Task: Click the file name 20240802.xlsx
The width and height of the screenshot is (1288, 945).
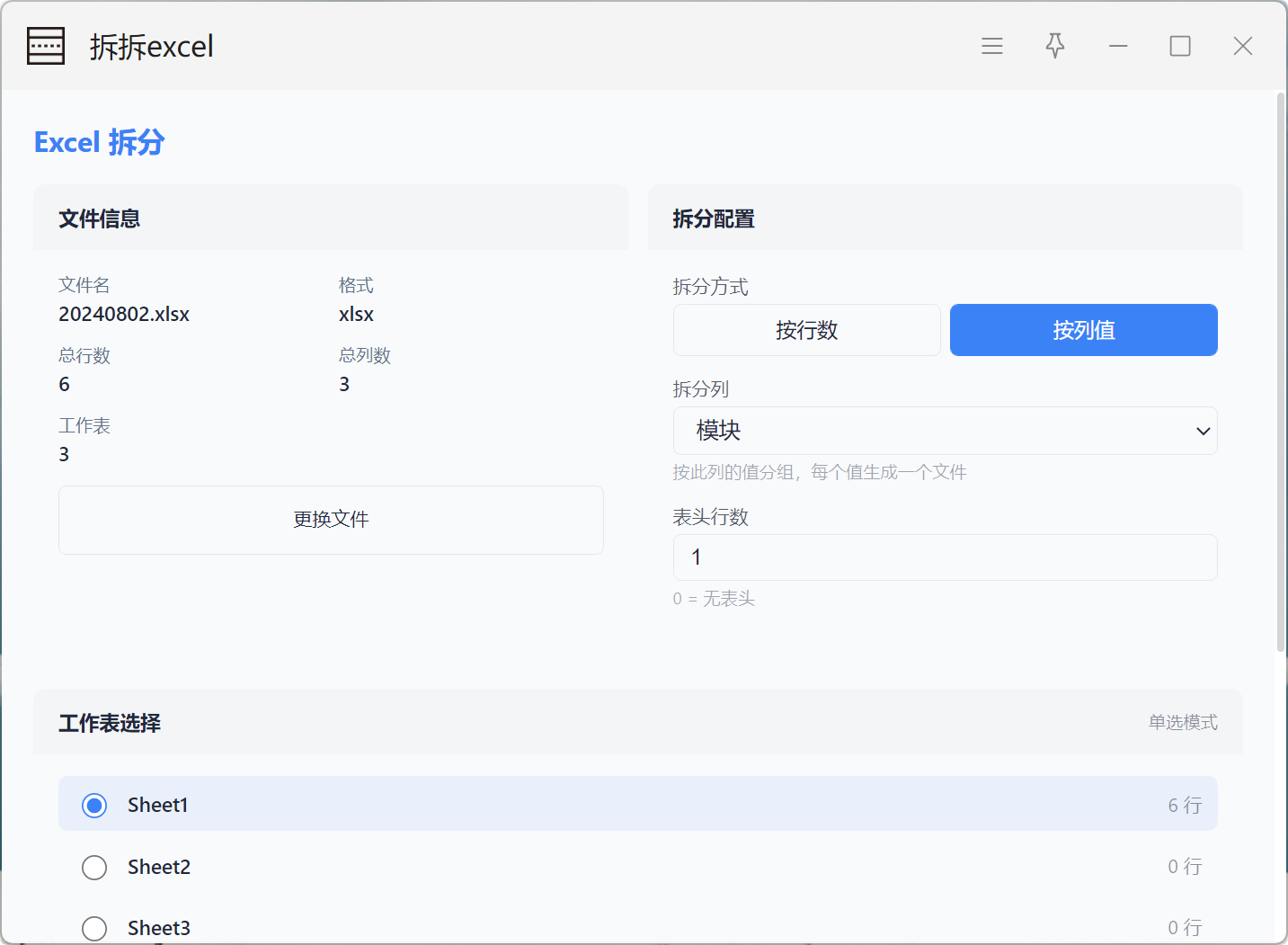Action: click(124, 314)
